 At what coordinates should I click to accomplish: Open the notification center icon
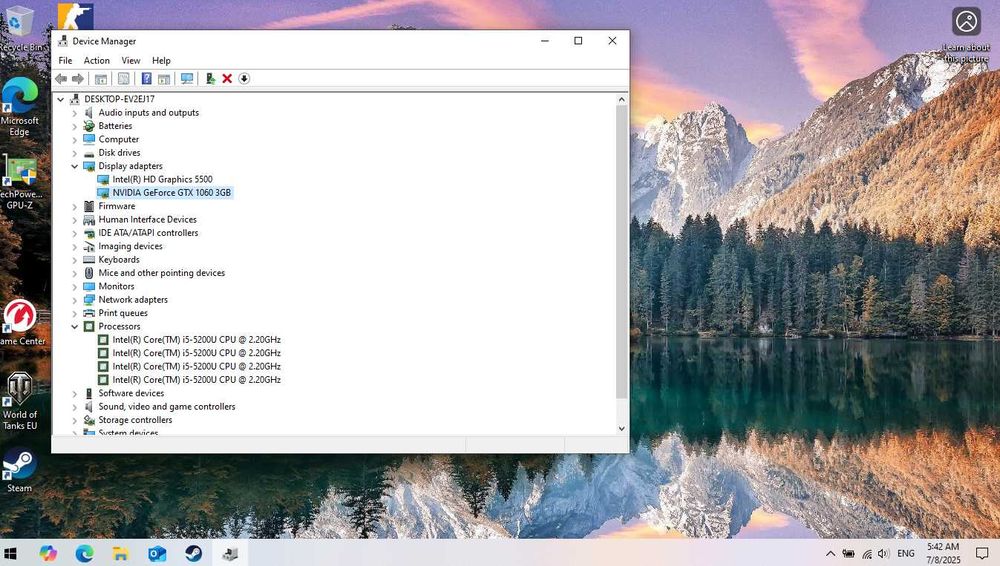point(982,554)
